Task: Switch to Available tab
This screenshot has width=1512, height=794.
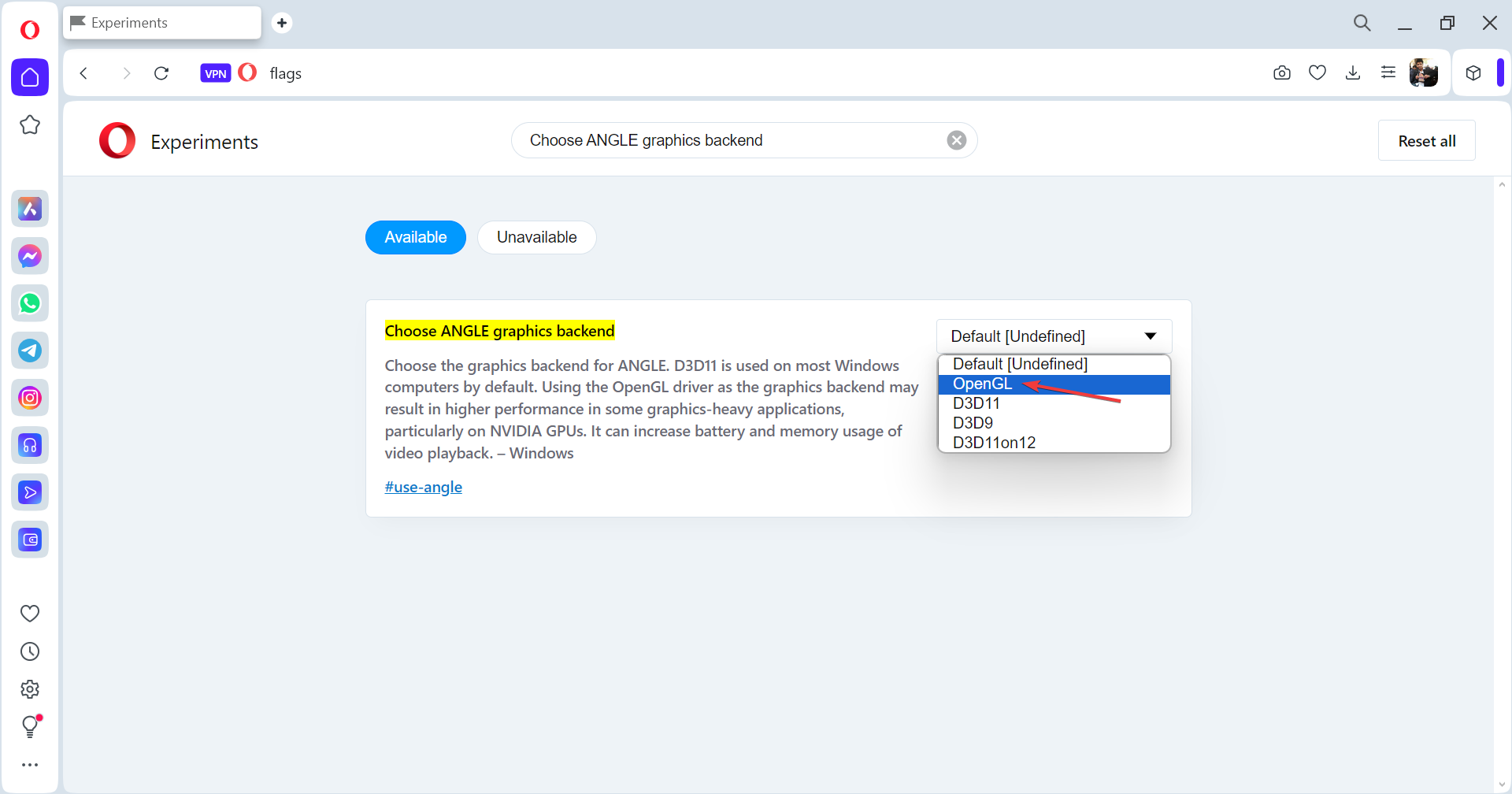Action: click(416, 237)
